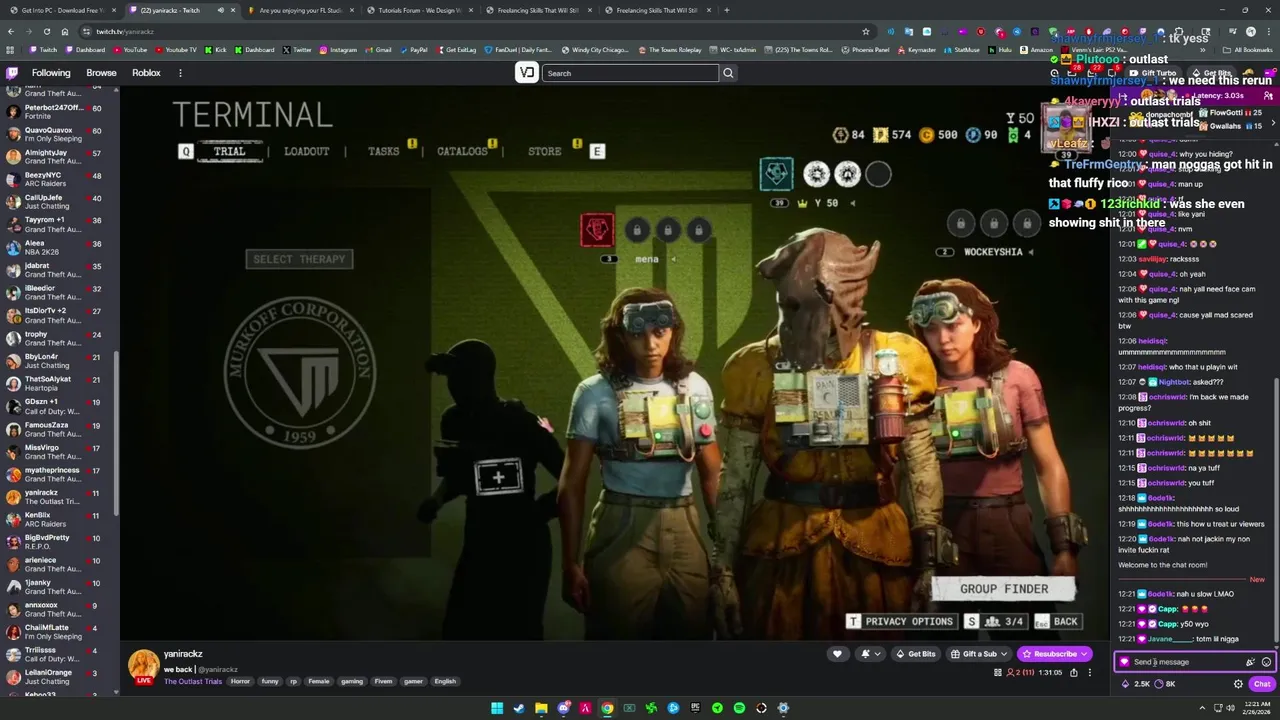Click the English tag
This screenshot has height=720, width=1280.
tap(445, 681)
